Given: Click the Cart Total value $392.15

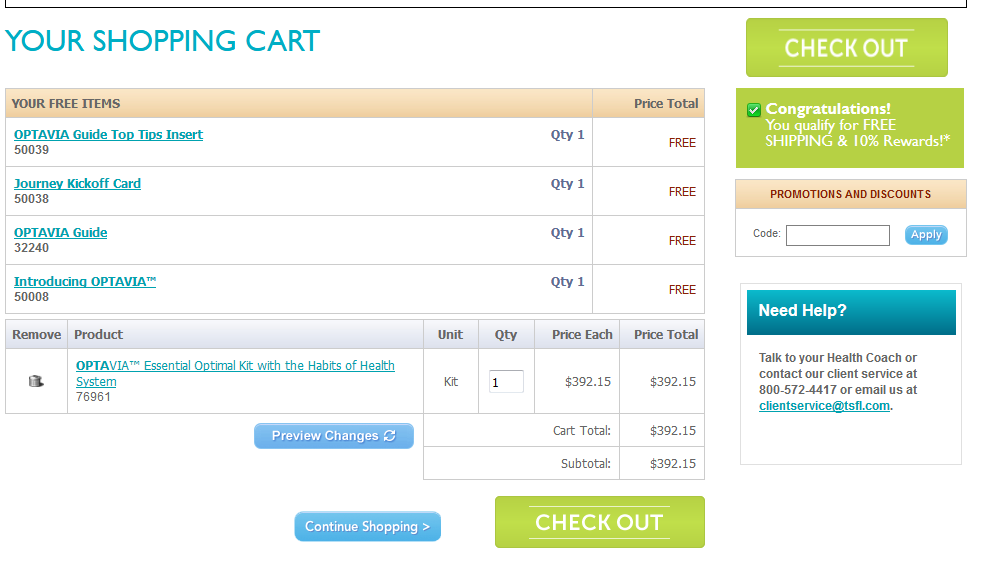Looking at the screenshot, I should coord(673,431).
